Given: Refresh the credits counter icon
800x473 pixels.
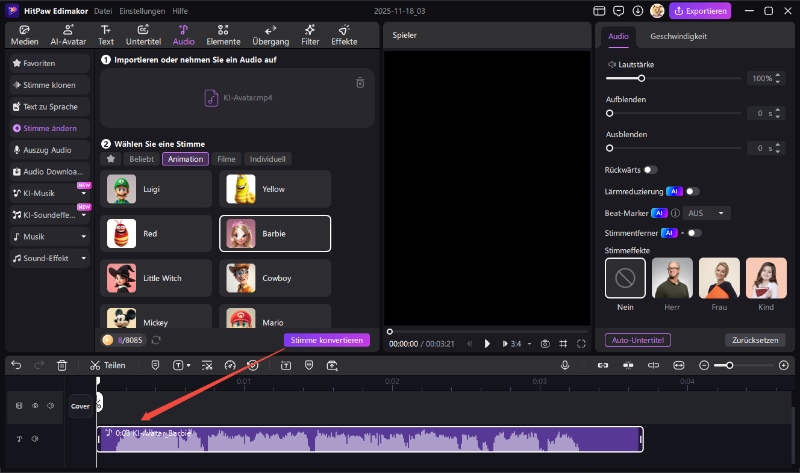Looking at the screenshot, I should 156,340.
